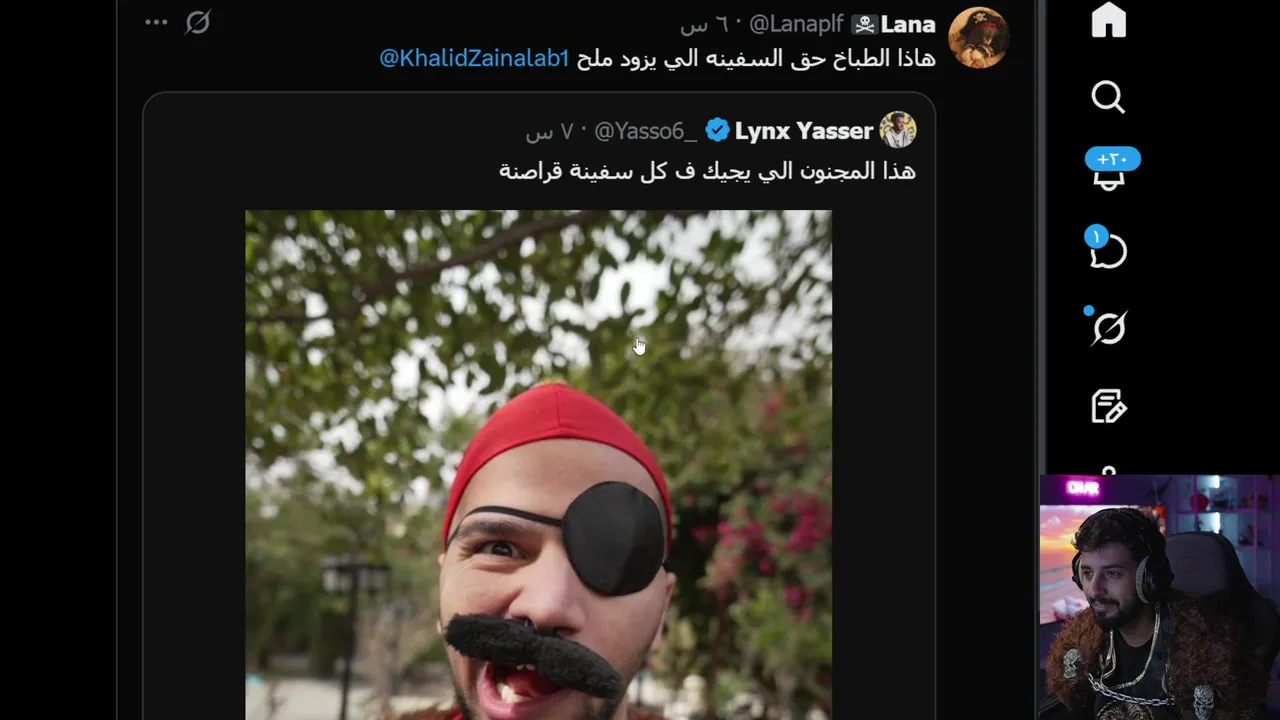Open the Grok icon in the sidebar

1108,327
